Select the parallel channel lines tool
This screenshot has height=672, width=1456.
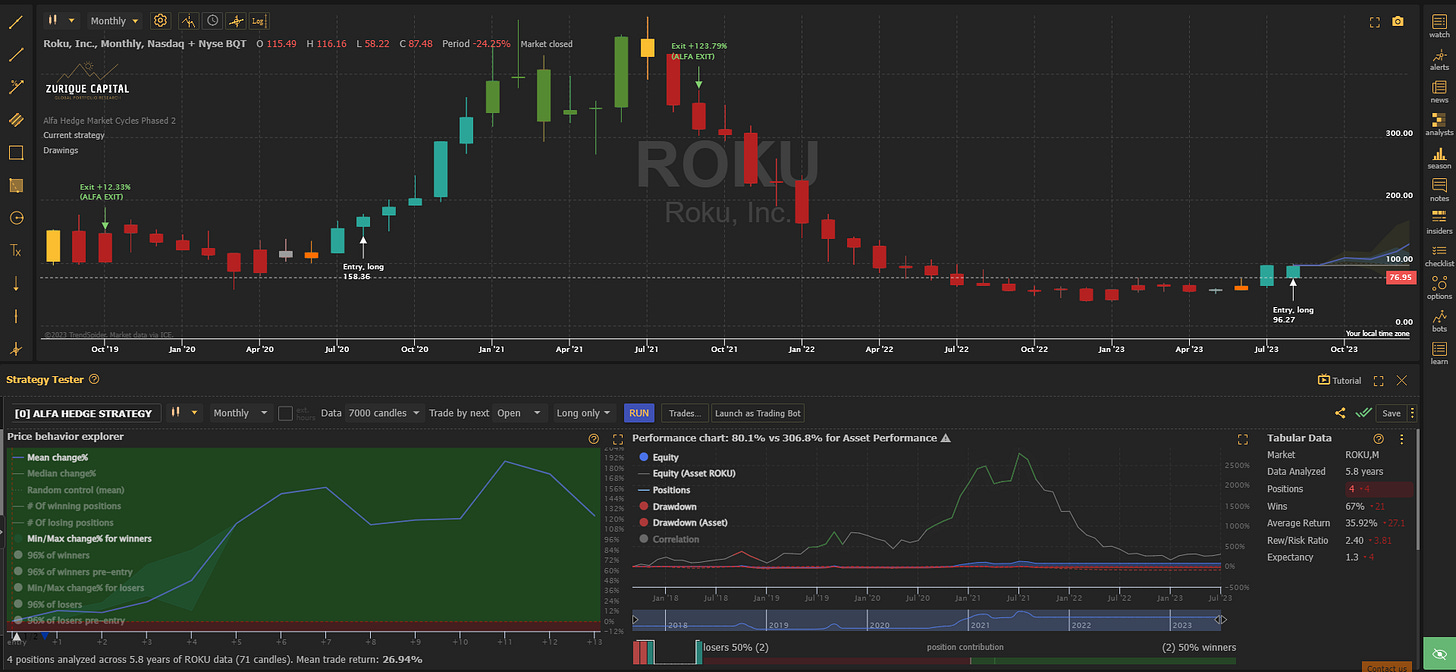click(16, 120)
